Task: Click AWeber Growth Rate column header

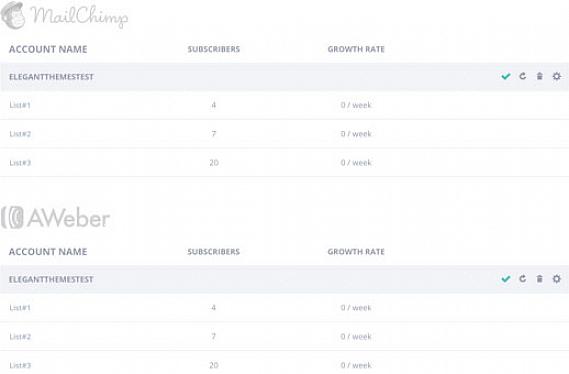Action: (356, 251)
